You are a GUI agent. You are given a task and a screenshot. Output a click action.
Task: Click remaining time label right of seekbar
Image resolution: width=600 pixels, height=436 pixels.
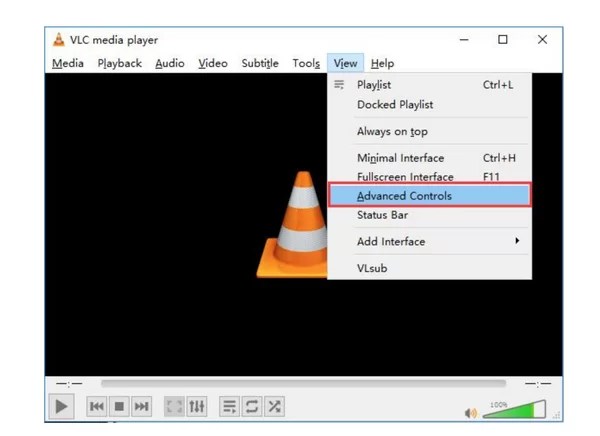pos(538,383)
